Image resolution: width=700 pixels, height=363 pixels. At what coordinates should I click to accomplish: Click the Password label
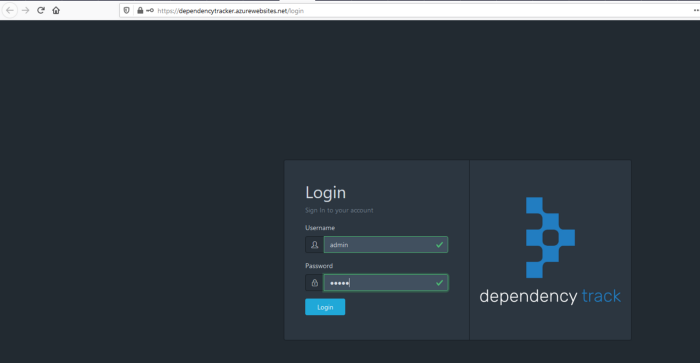tap(319, 266)
